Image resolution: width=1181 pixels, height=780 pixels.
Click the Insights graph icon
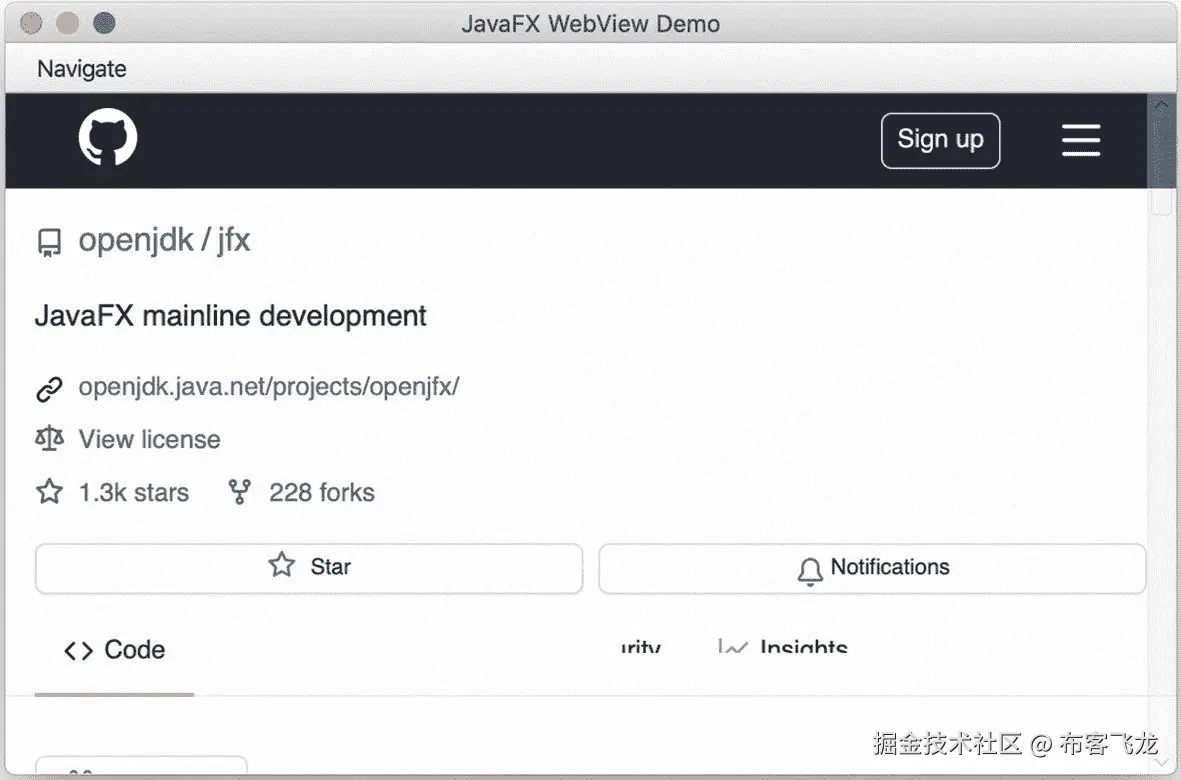733,647
